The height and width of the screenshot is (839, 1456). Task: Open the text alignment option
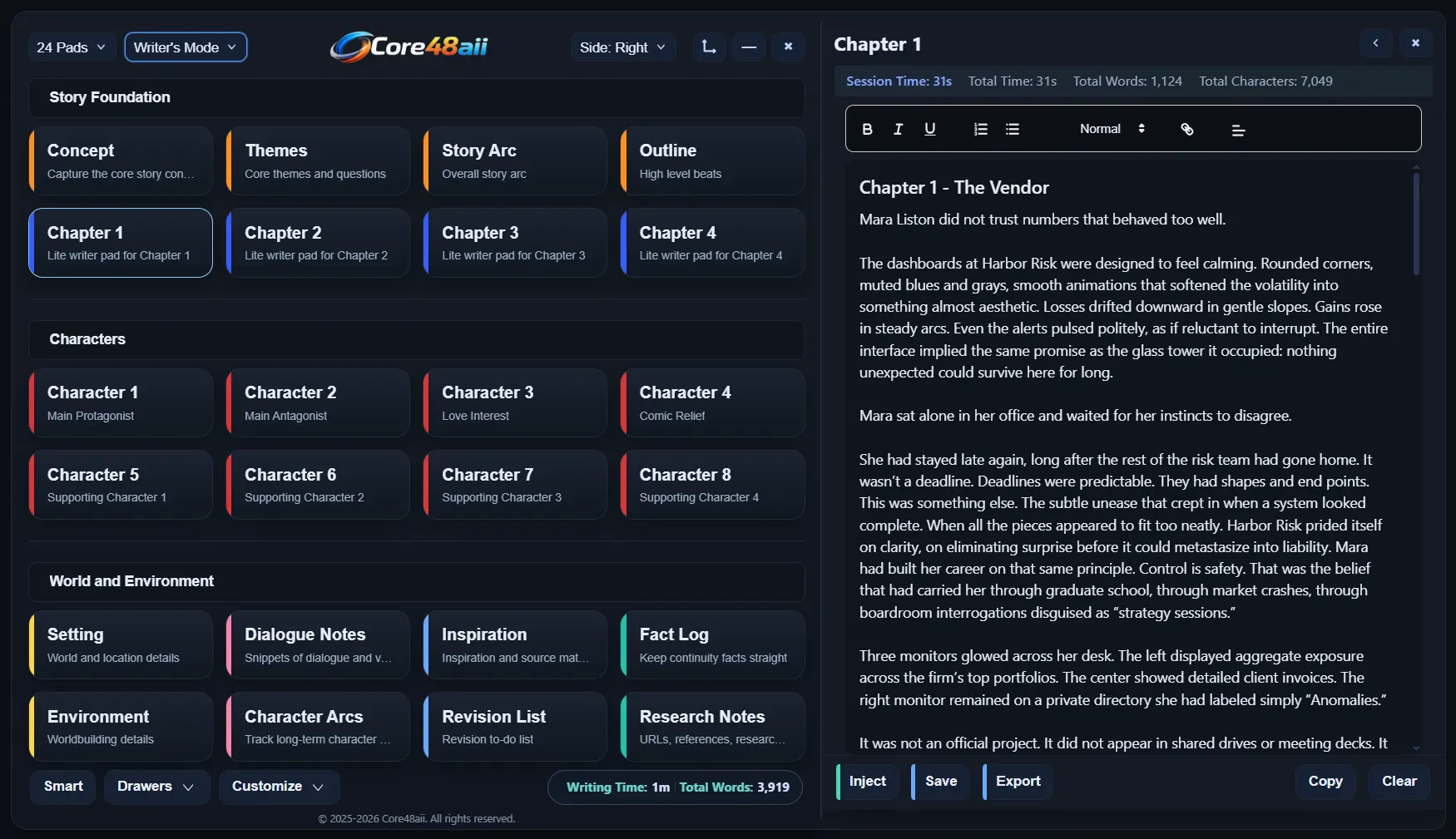[1238, 130]
